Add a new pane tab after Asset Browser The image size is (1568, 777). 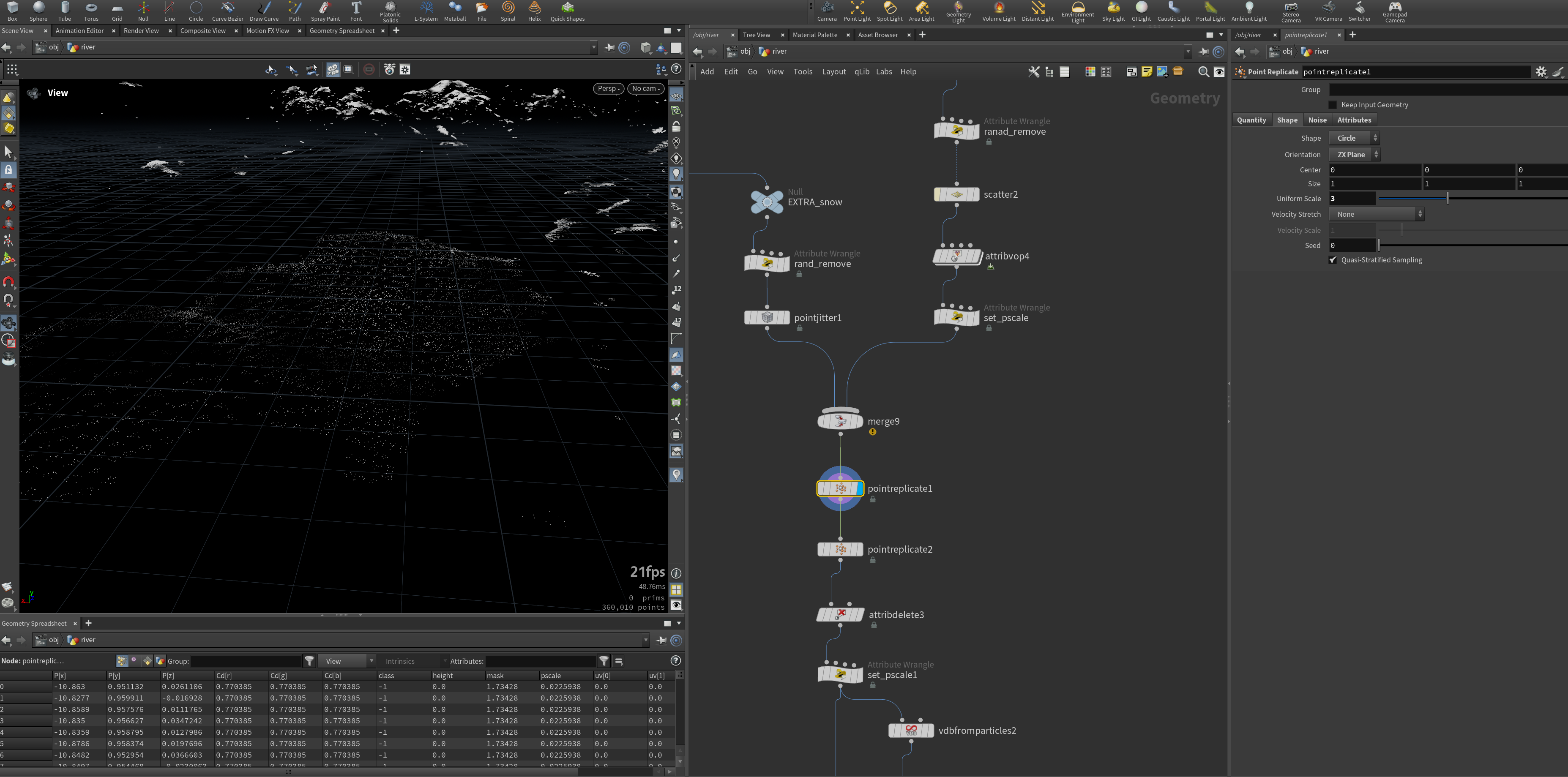point(922,35)
